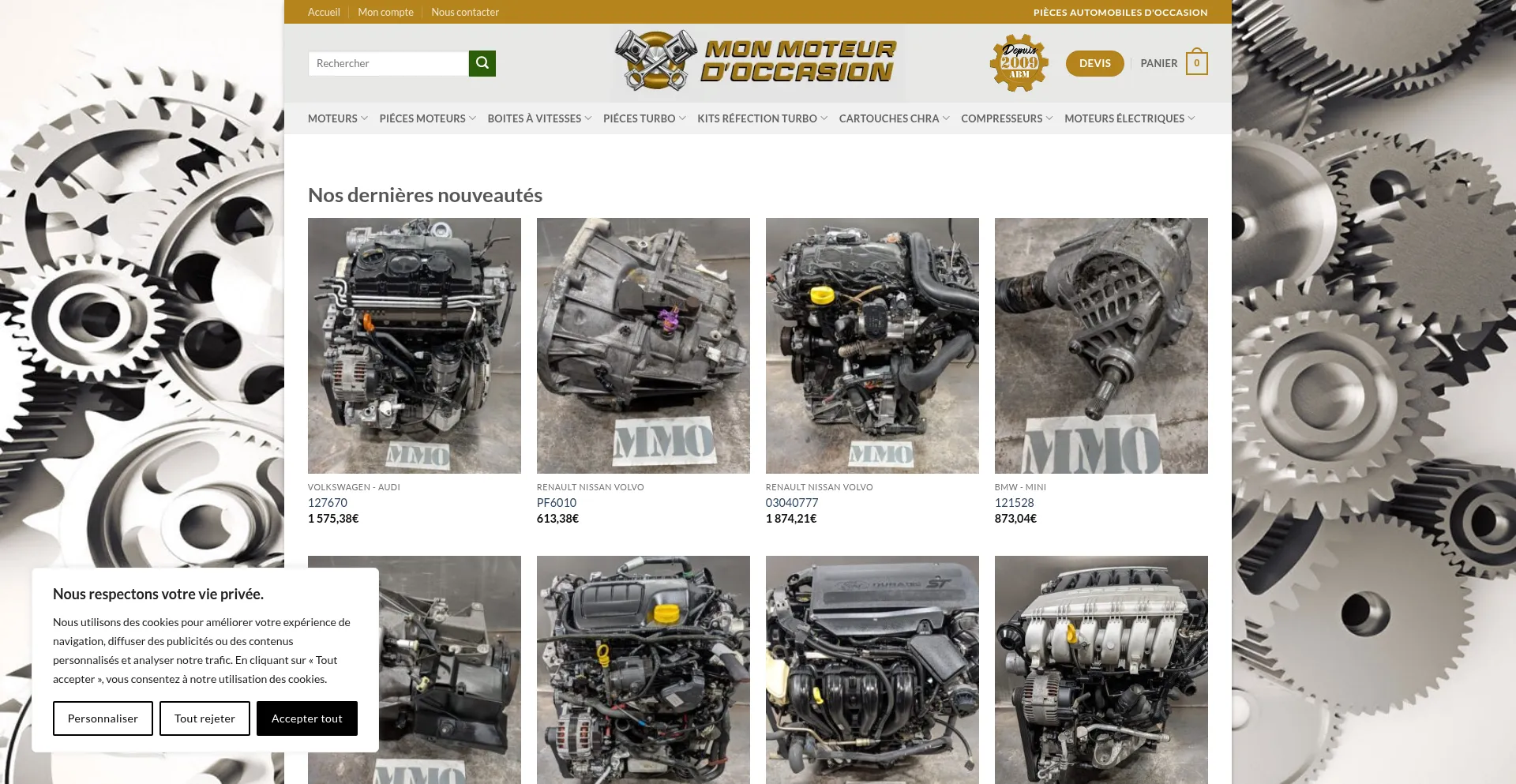Click the price 1 874,21€
The height and width of the screenshot is (784, 1516).
[791, 519]
